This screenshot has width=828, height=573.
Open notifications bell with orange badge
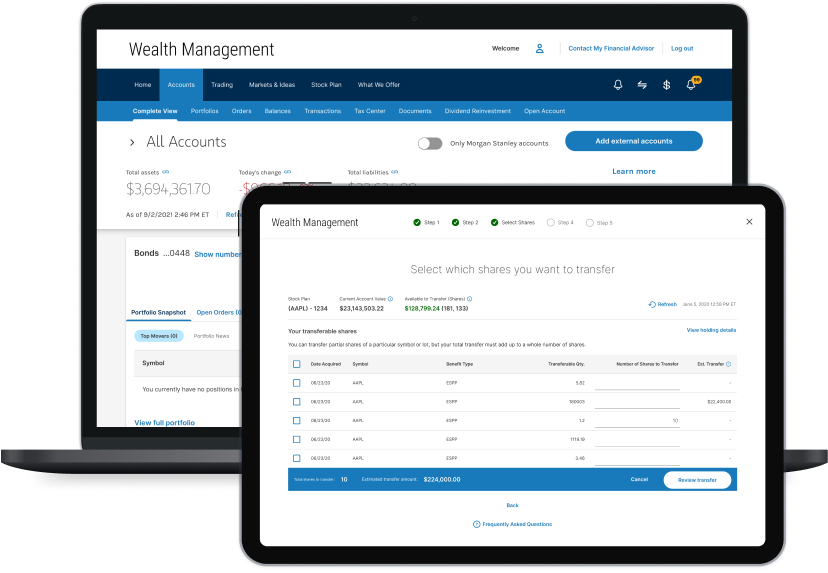click(x=691, y=84)
